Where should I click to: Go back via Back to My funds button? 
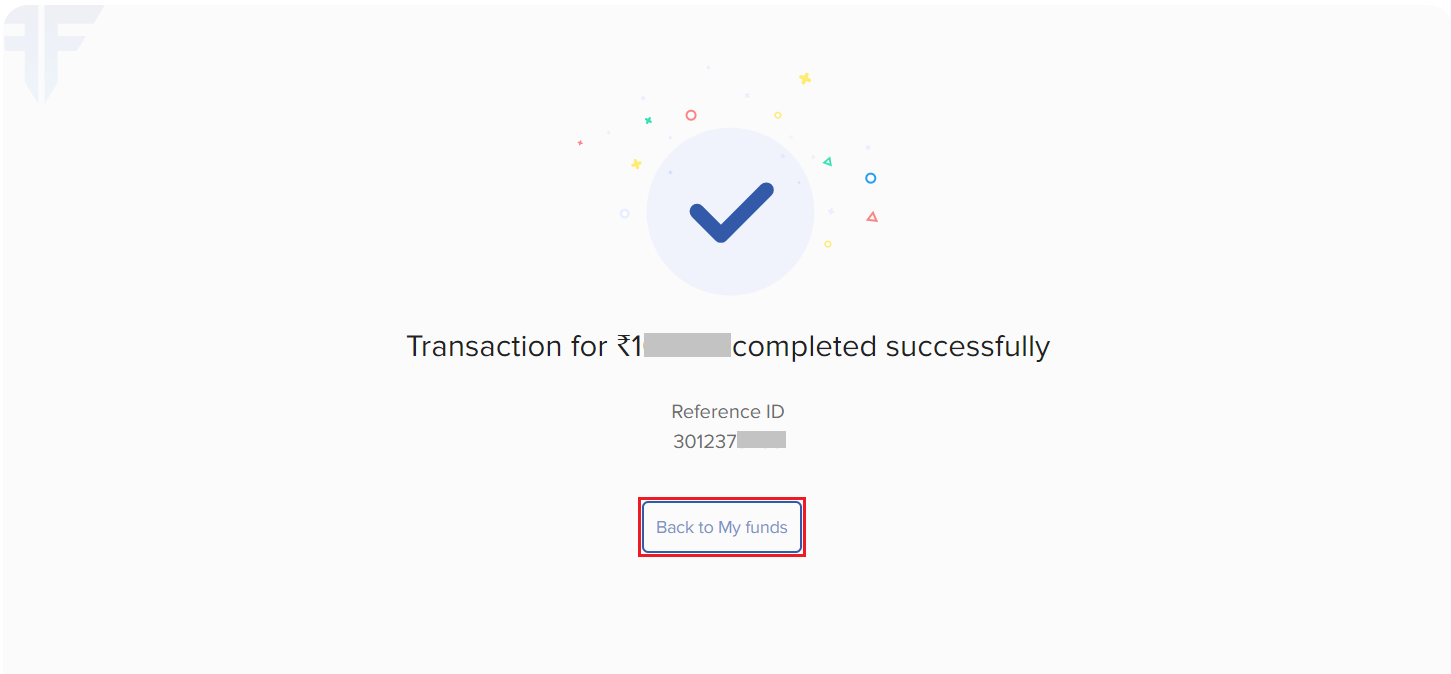(x=722, y=527)
